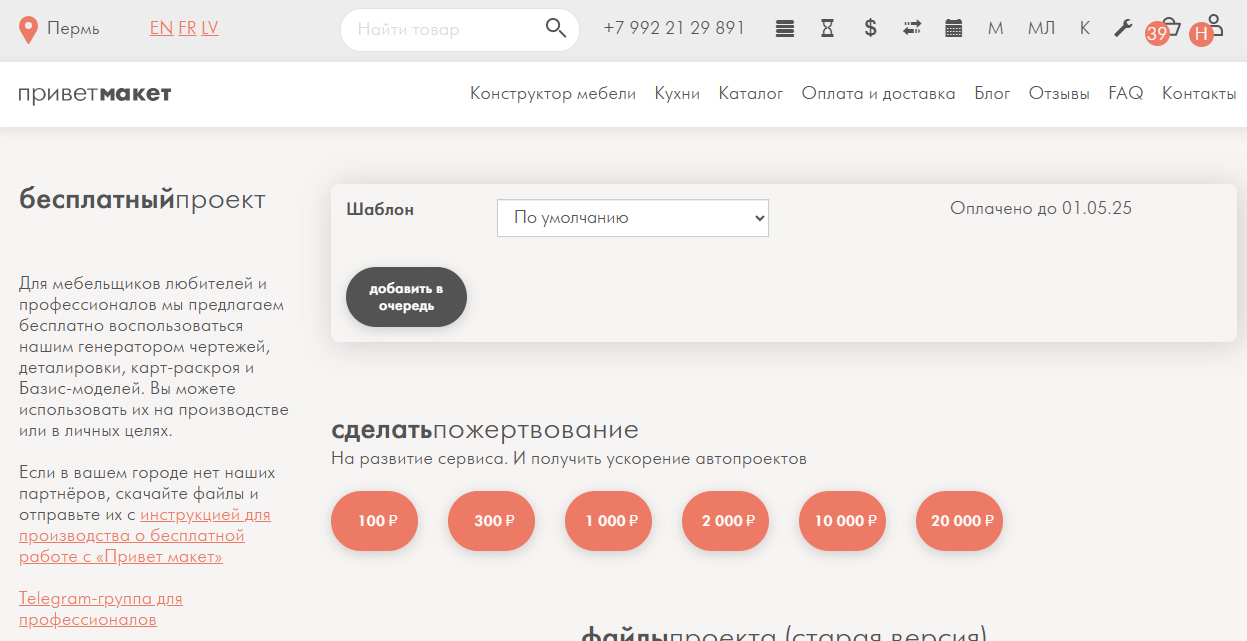Open Конструктор мебели menu item
Screen dimensions: 1247x641
coord(553,94)
